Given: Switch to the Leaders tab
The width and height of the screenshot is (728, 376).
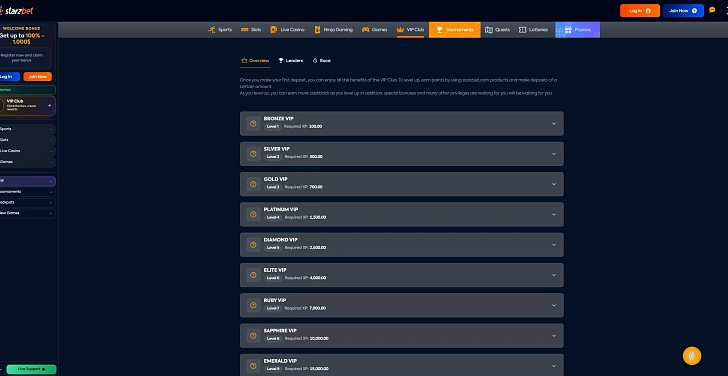Looking at the screenshot, I should tap(291, 61).
